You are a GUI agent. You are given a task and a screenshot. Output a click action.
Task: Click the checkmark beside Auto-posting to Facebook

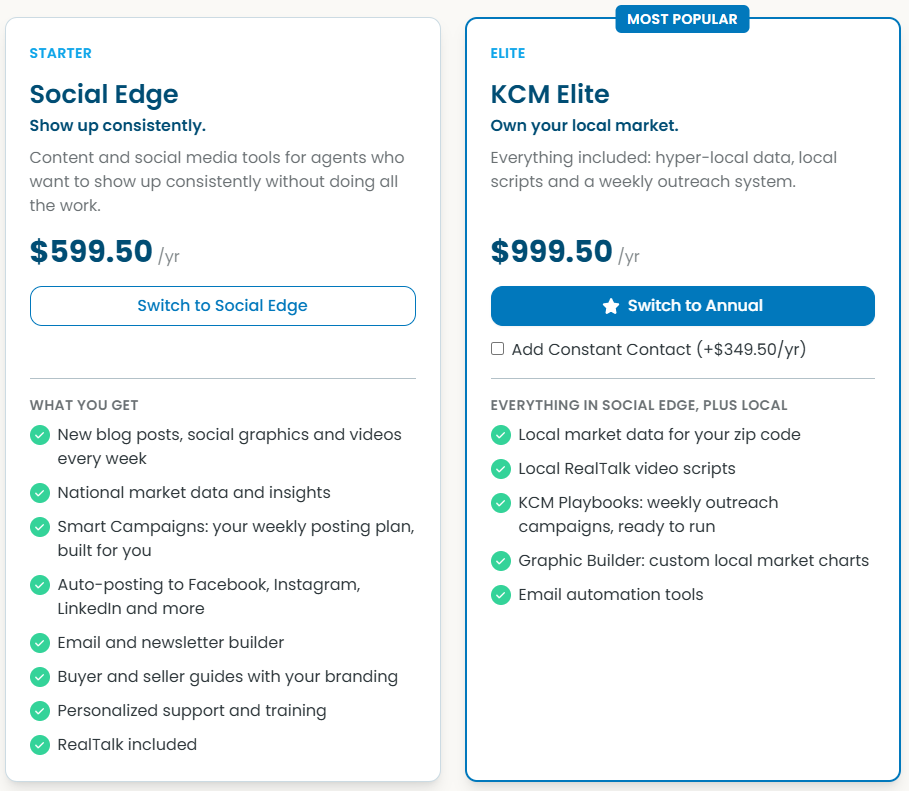[40, 585]
